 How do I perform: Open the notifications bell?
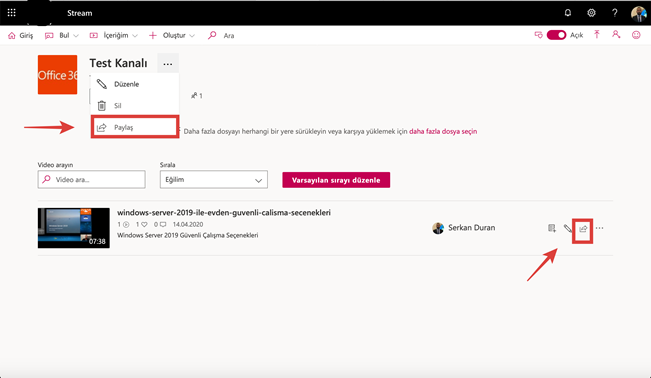(x=568, y=13)
